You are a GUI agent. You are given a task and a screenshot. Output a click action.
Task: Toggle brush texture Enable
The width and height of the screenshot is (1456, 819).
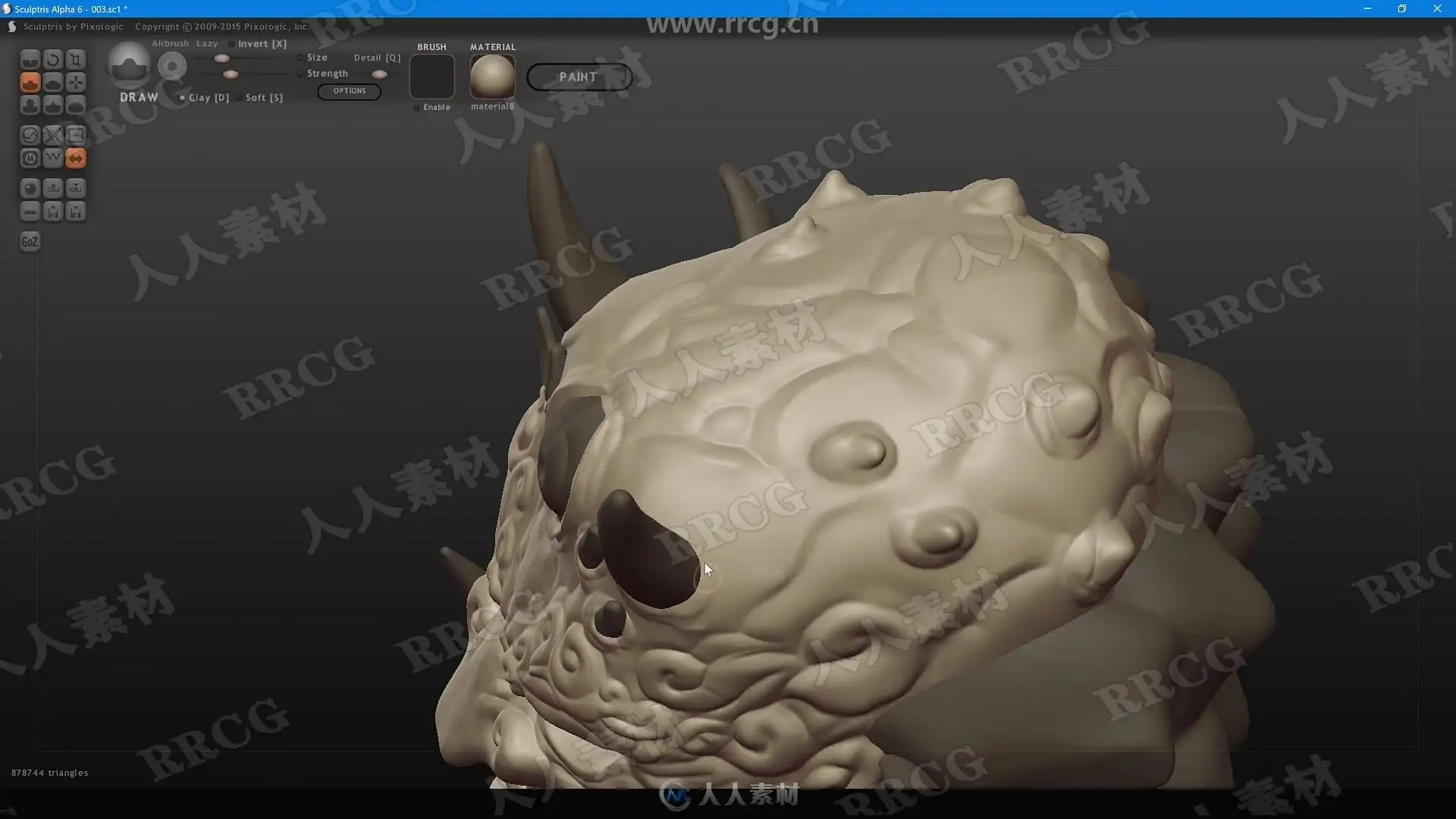pyautogui.click(x=432, y=108)
